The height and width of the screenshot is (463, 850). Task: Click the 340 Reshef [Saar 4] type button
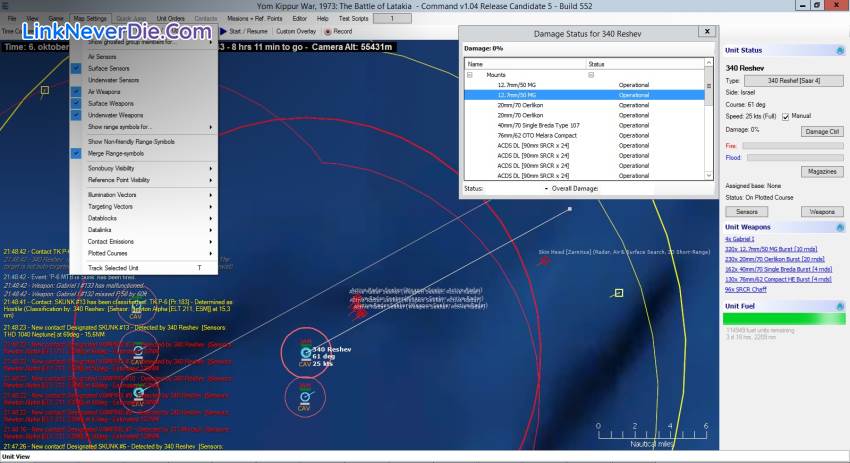pyautogui.click(x=794, y=81)
